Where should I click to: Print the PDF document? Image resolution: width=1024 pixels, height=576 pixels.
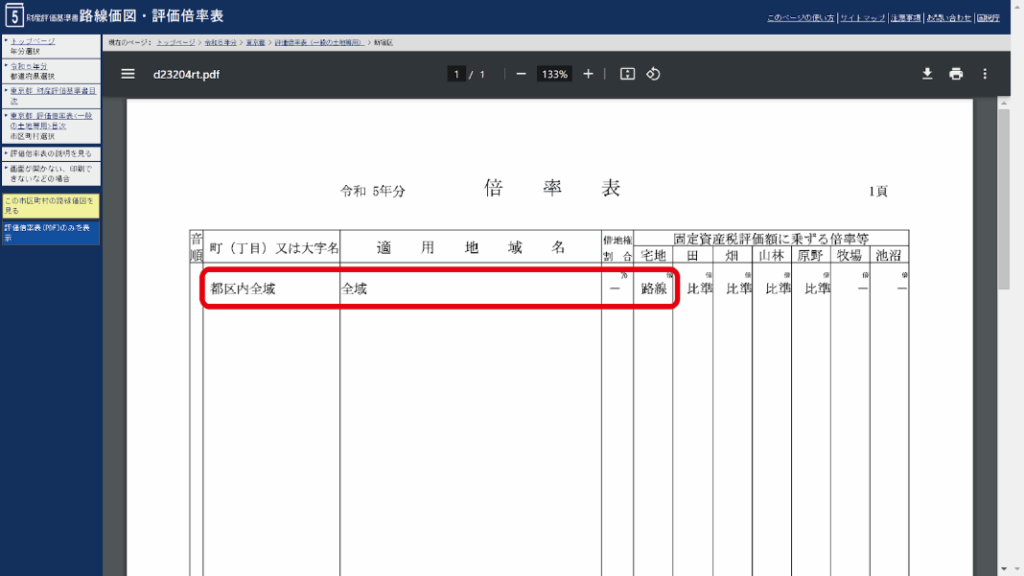point(956,74)
